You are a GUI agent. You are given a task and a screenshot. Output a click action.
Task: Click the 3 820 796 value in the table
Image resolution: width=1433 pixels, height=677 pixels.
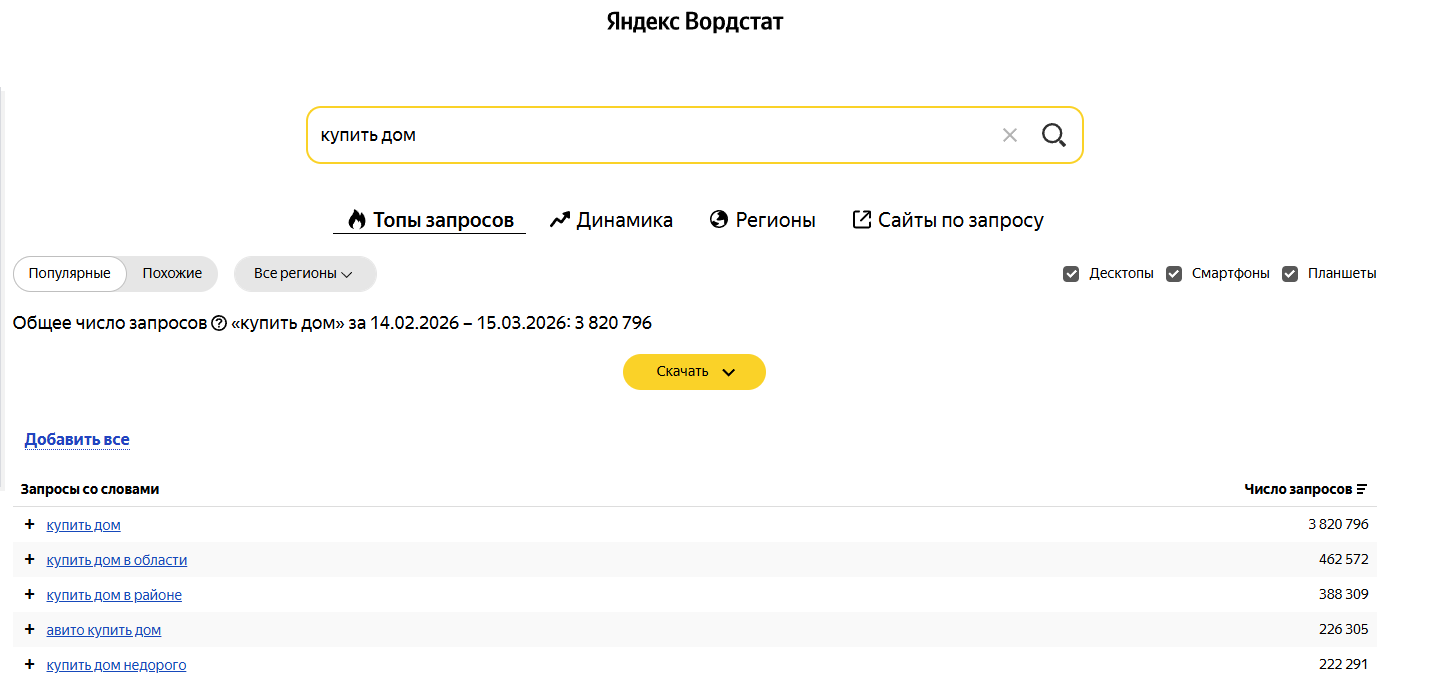tap(1338, 524)
